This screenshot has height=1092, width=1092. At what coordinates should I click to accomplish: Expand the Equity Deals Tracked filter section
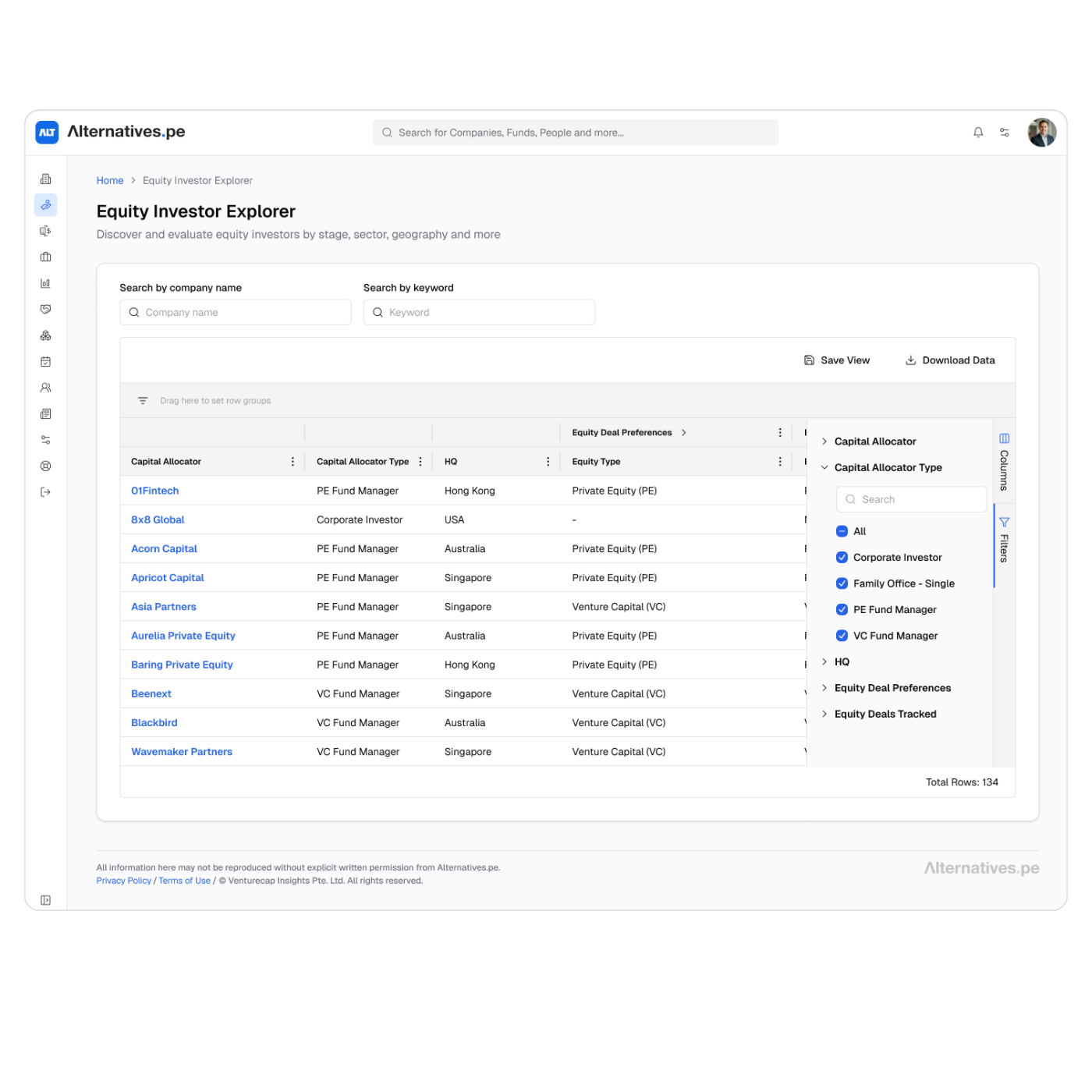pyautogui.click(x=824, y=714)
